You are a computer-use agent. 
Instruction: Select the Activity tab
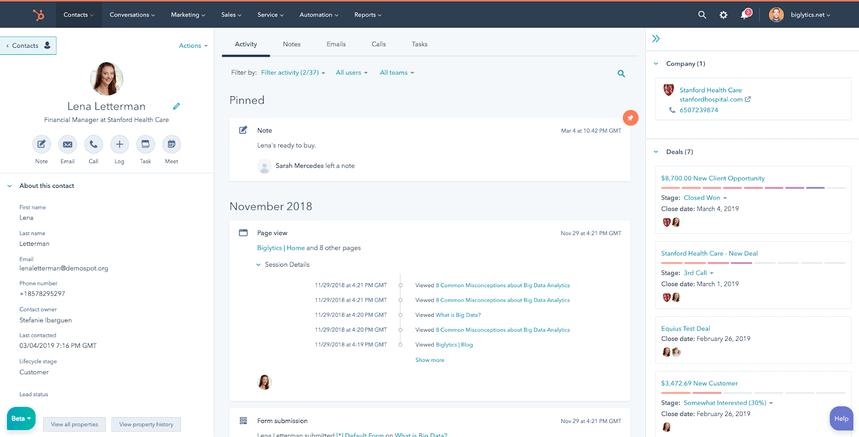(x=246, y=44)
